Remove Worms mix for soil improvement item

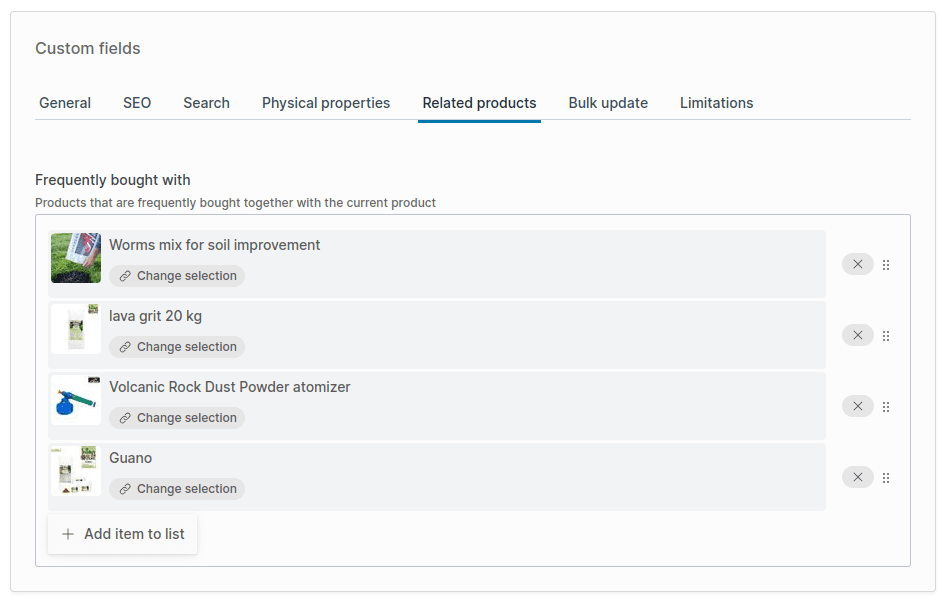click(857, 264)
